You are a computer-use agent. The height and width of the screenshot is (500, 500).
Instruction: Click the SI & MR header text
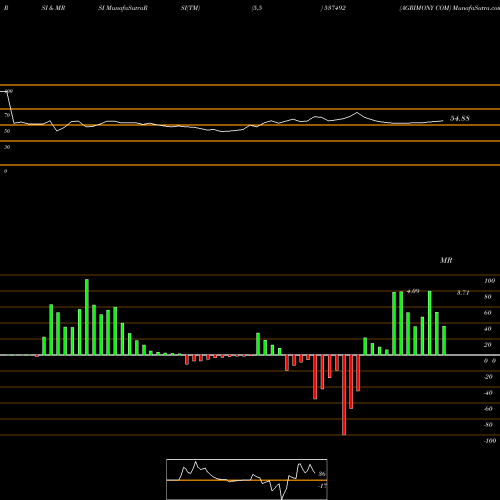coord(53,8)
